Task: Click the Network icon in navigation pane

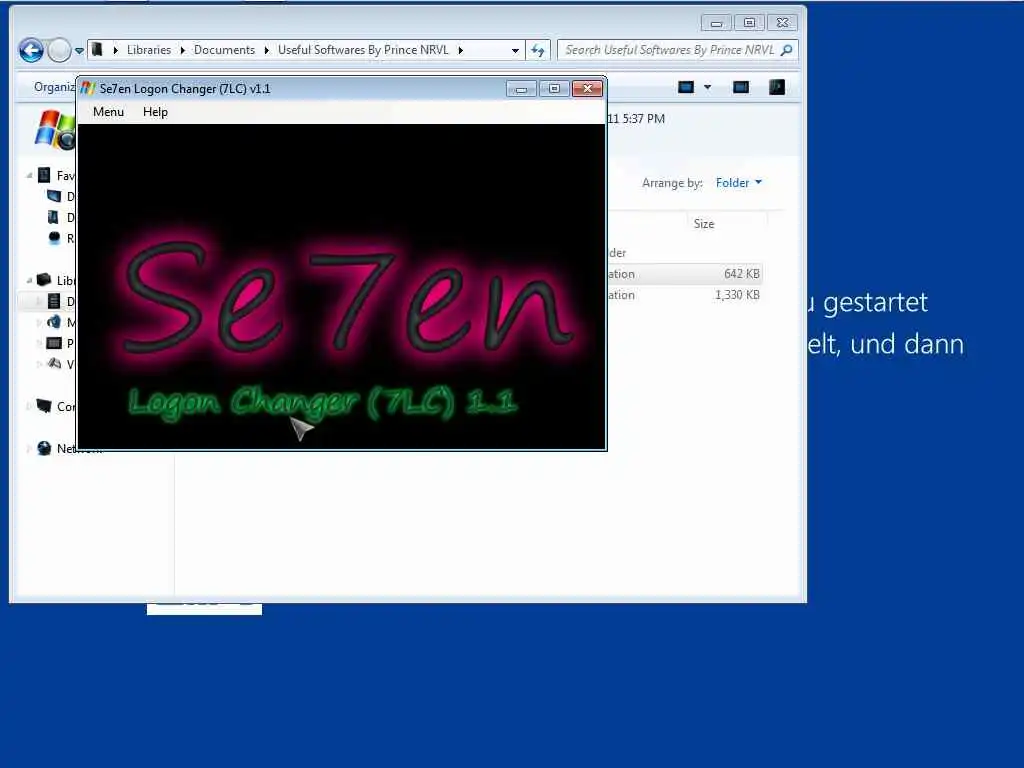Action: click(44, 448)
